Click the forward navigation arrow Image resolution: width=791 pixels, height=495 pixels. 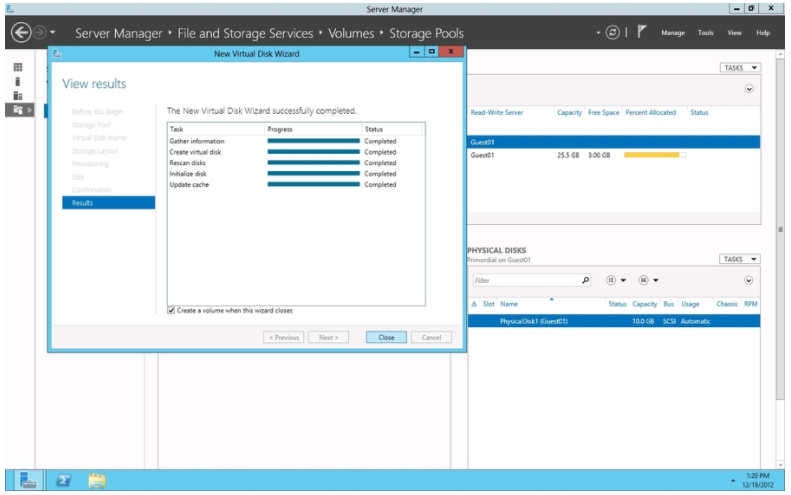click(x=39, y=33)
